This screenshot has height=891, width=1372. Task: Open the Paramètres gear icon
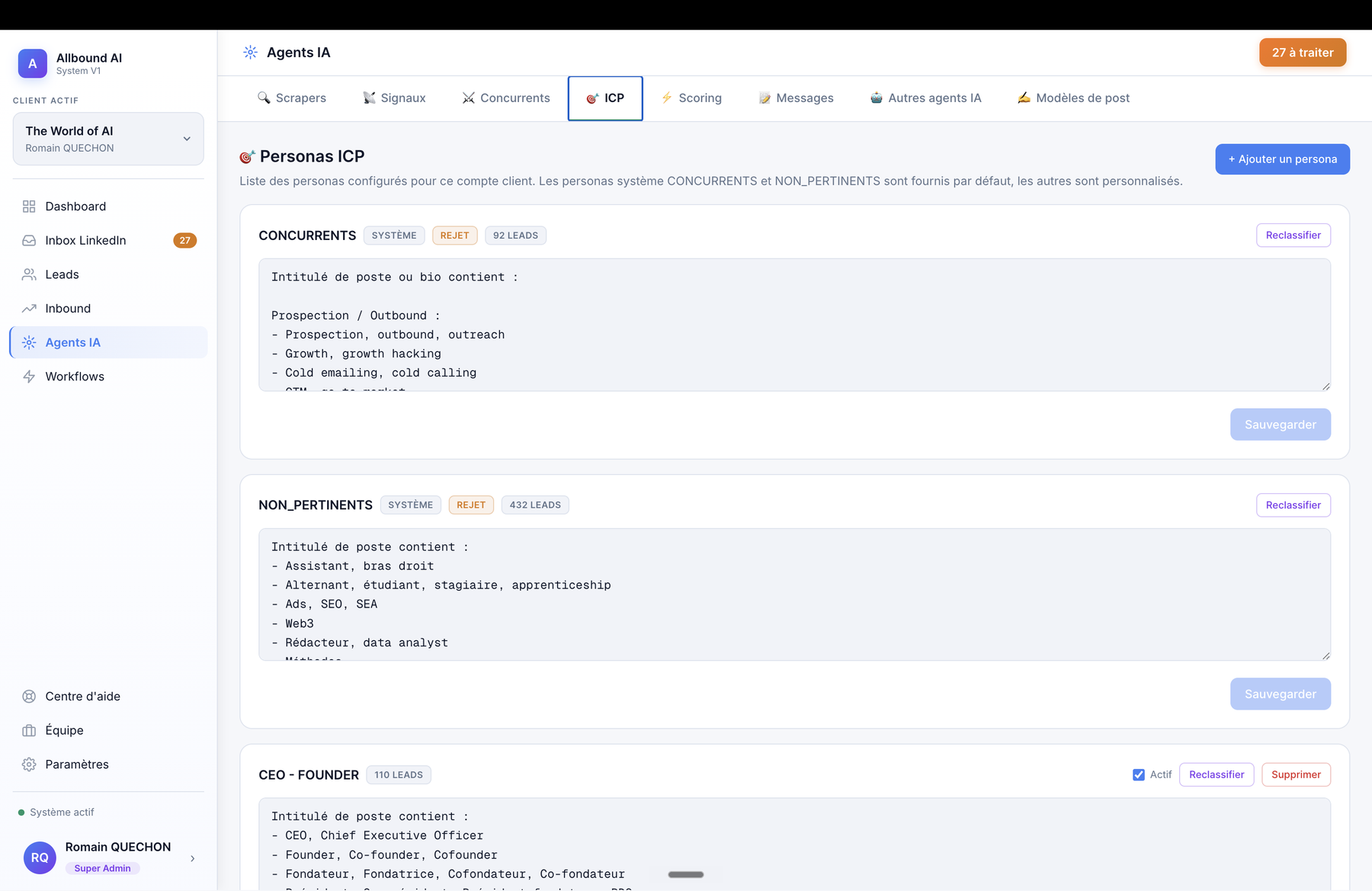[x=29, y=764]
